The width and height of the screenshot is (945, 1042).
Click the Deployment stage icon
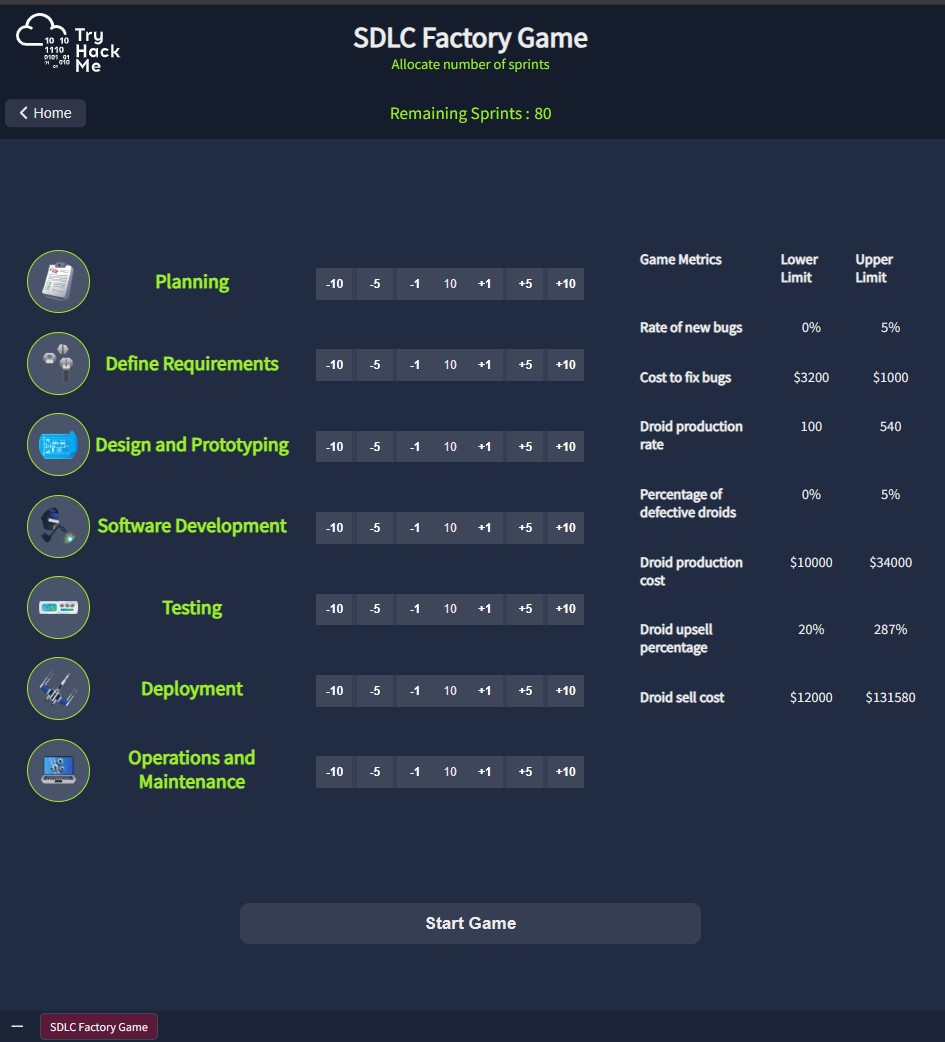point(58,689)
